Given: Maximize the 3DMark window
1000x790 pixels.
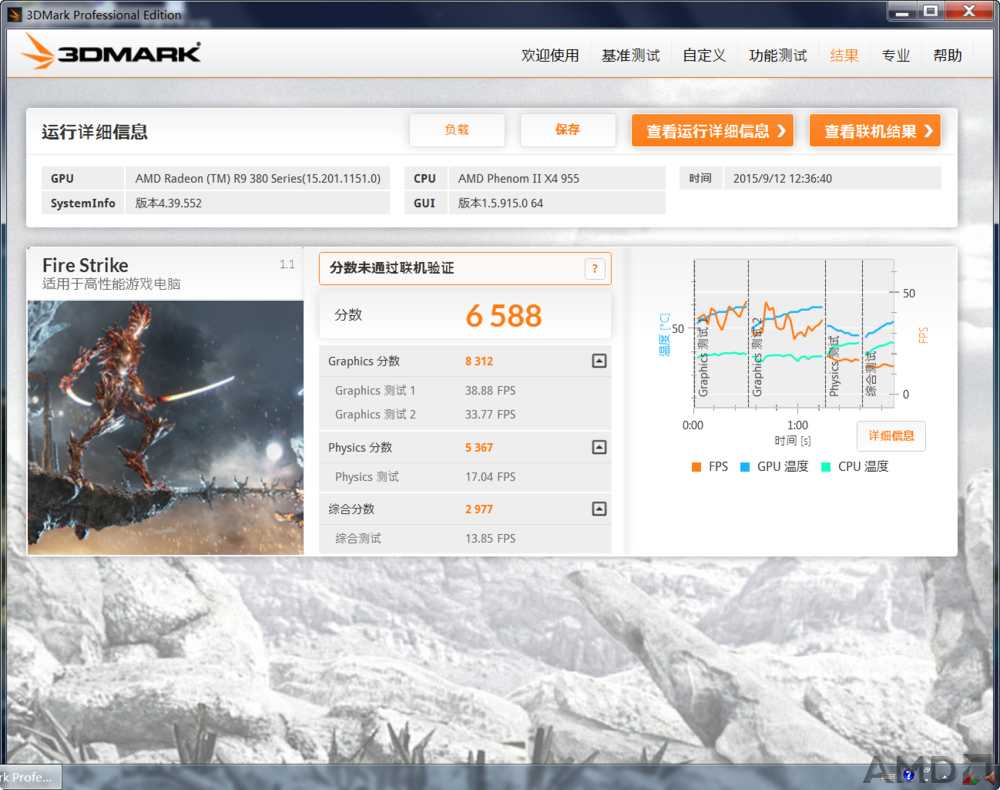Looking at the screenshot, I should (931, 11).
